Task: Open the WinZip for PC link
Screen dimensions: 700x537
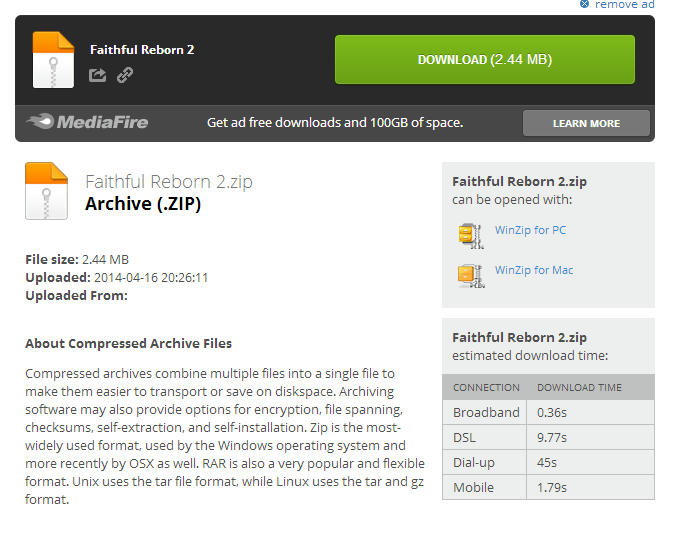Action: 530,230
